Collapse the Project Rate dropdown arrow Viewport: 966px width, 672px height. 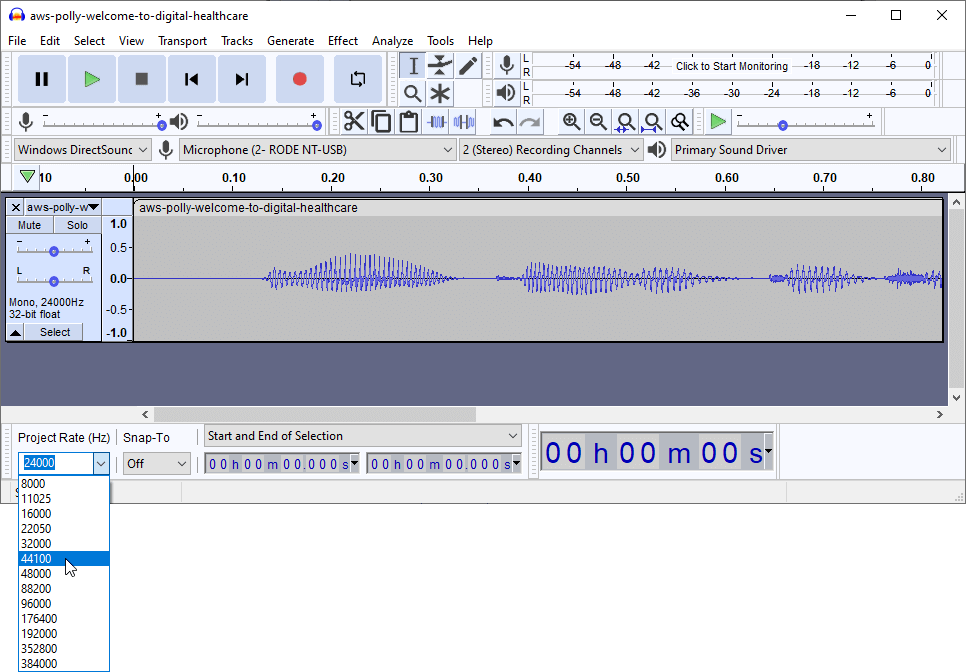(x=101, y=463)
